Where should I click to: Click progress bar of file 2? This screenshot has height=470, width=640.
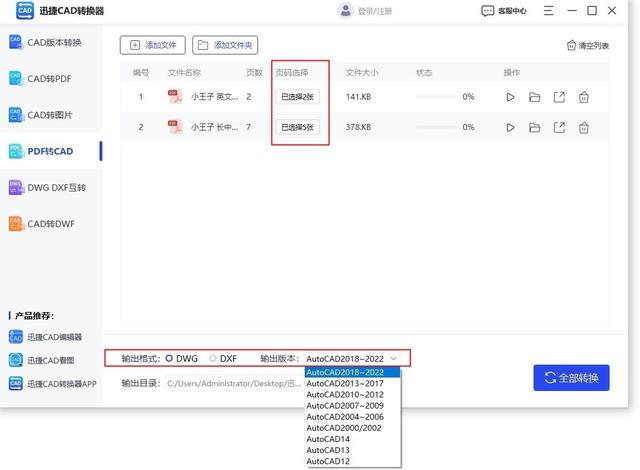pos(436,127)
